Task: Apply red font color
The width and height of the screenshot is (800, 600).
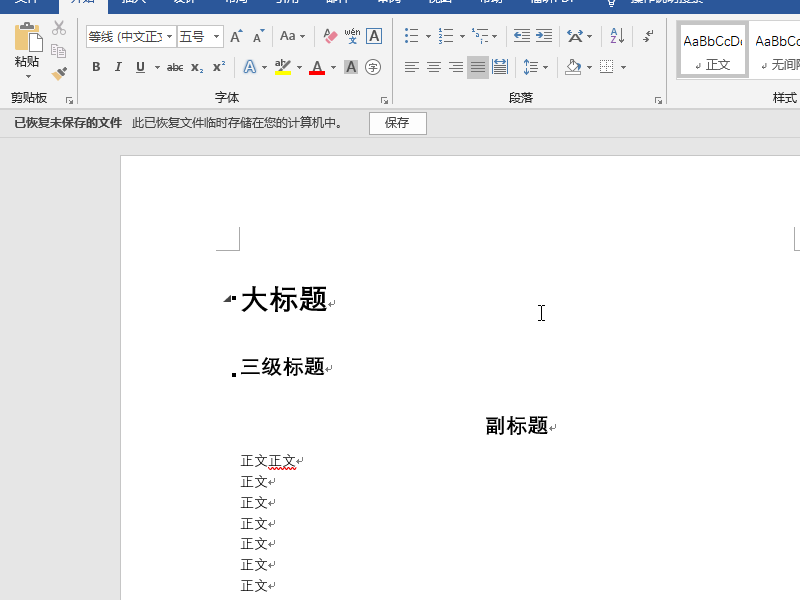Action: [317, 67]
